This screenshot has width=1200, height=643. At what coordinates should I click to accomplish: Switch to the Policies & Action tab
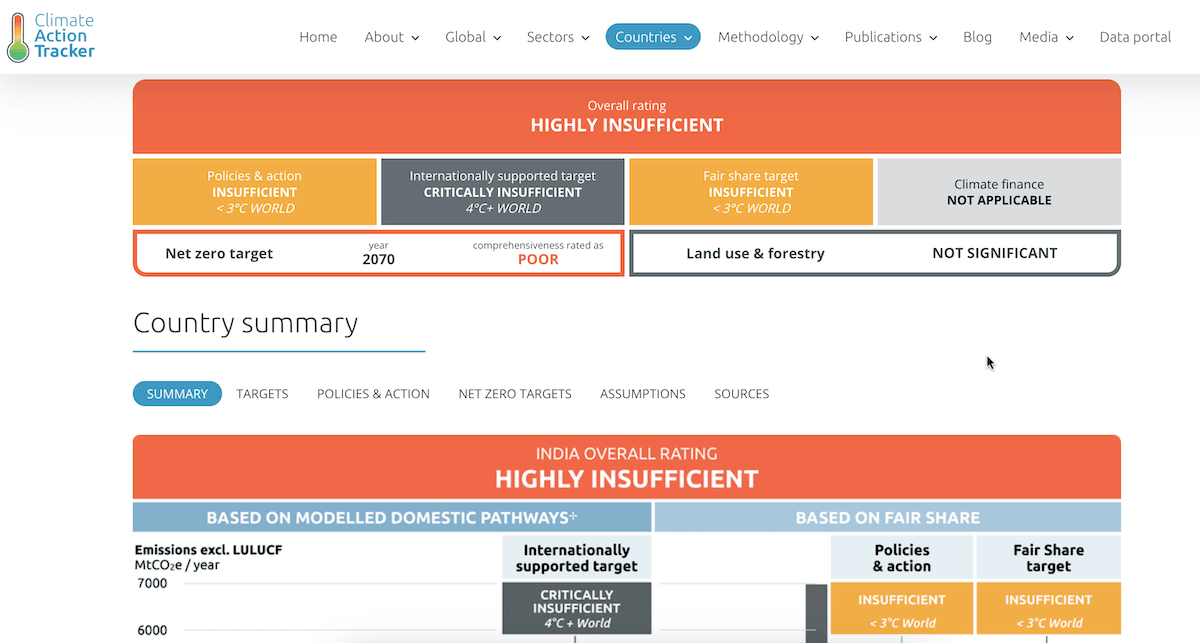[x=373, y=394]
